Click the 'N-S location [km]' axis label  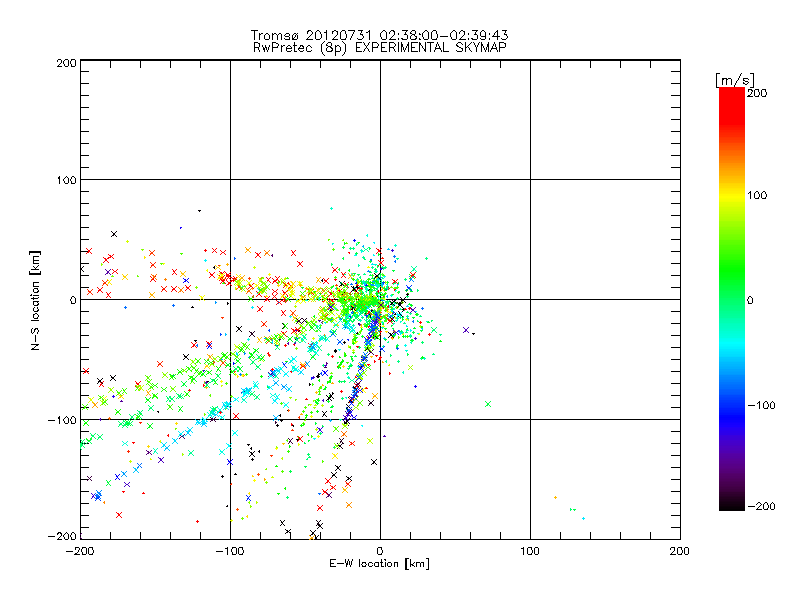pos(35,299)
